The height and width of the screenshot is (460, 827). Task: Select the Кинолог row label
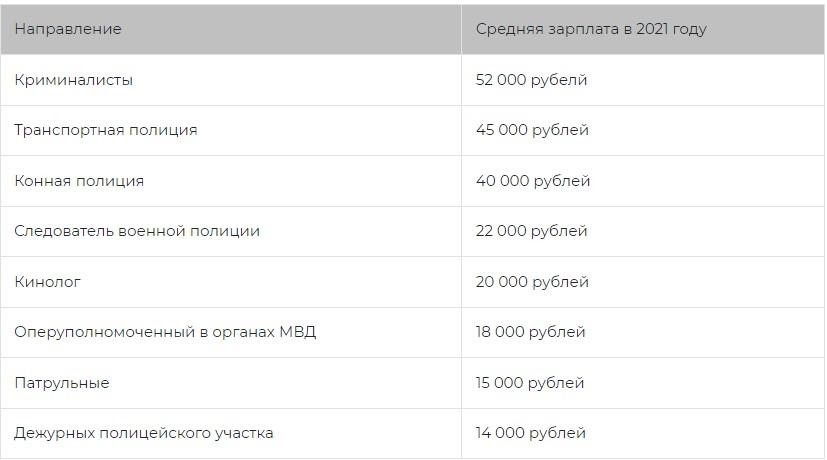pyautogui.click(x=47, y=282)
